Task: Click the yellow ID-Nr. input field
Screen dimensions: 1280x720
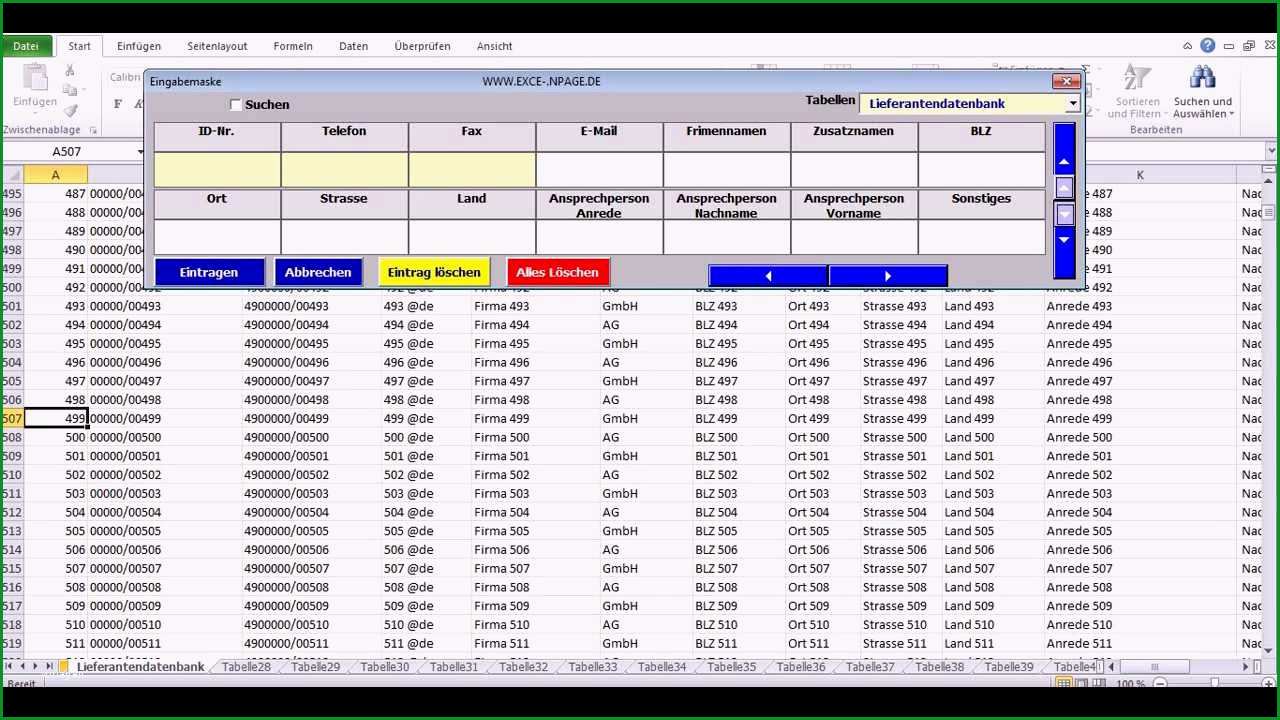Action: [217, 170]
